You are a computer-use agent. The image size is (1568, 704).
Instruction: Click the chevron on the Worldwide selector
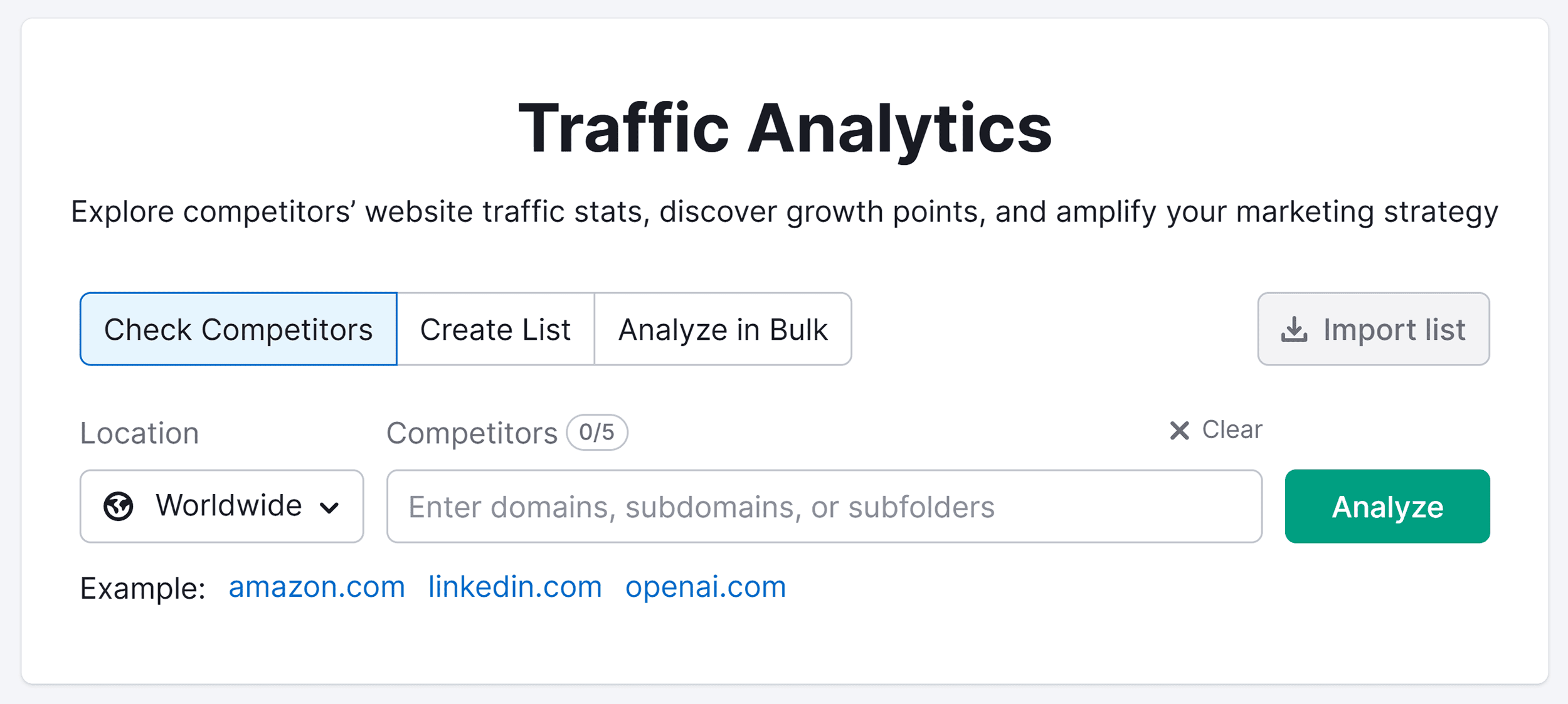(331, 506)
